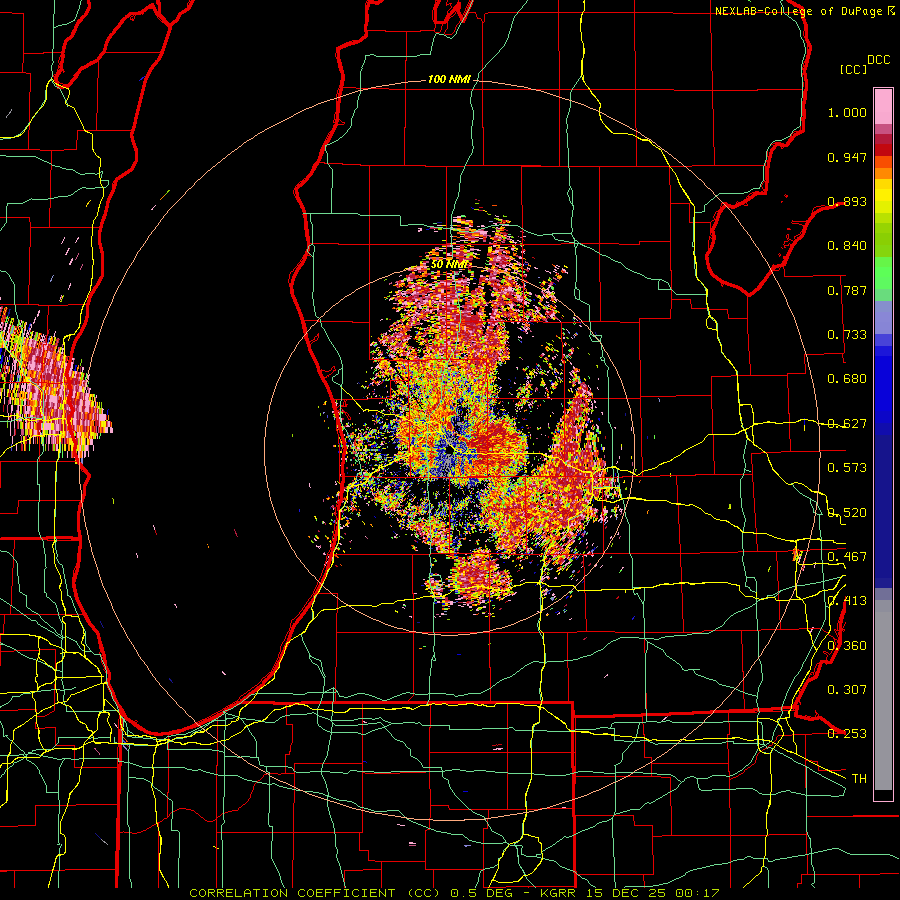Click the KGRR radar site center dot

coord(449,451)
